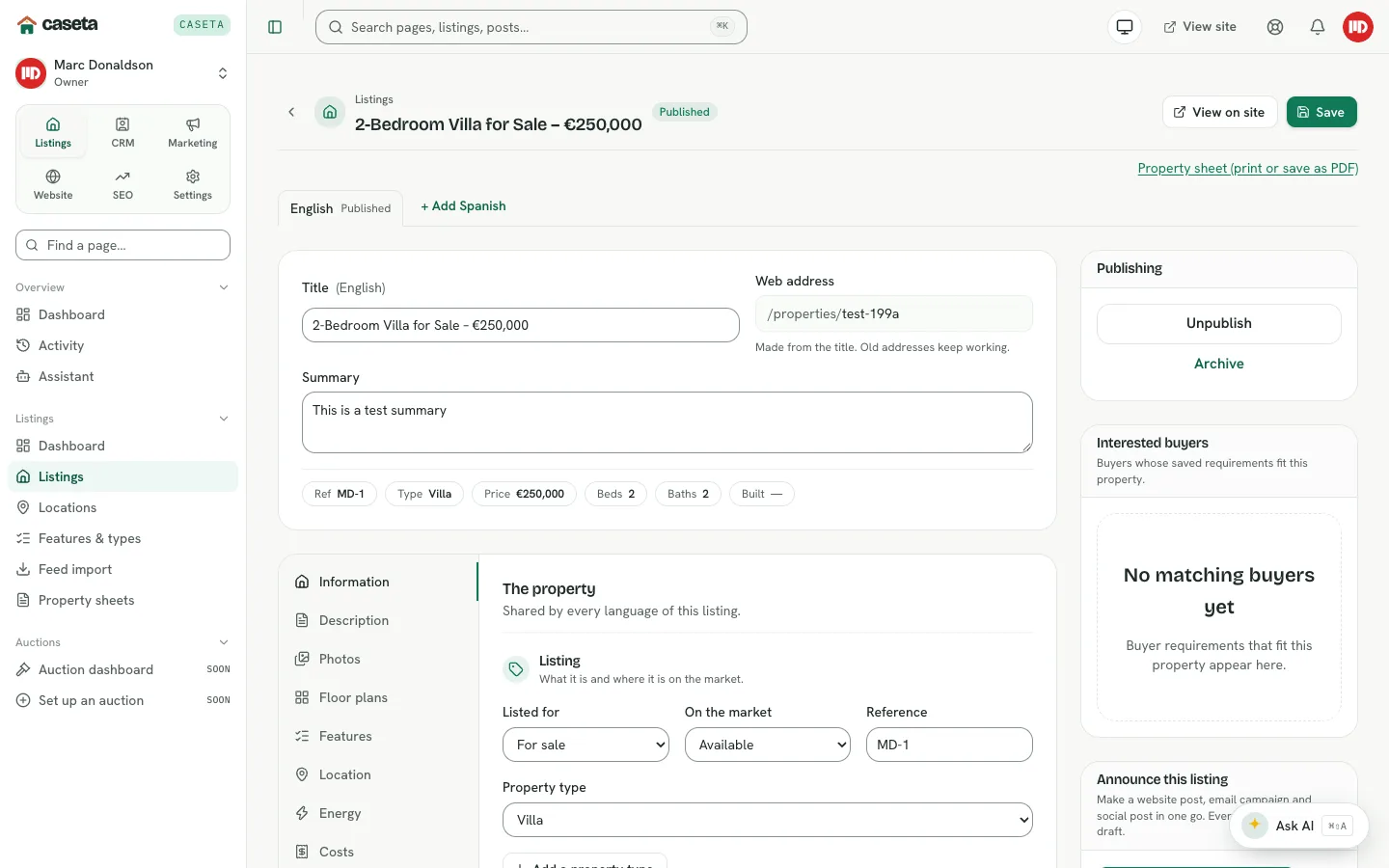Open Feed import in sidebar
The image size is (1389, 868).
(x=123, y=569)
